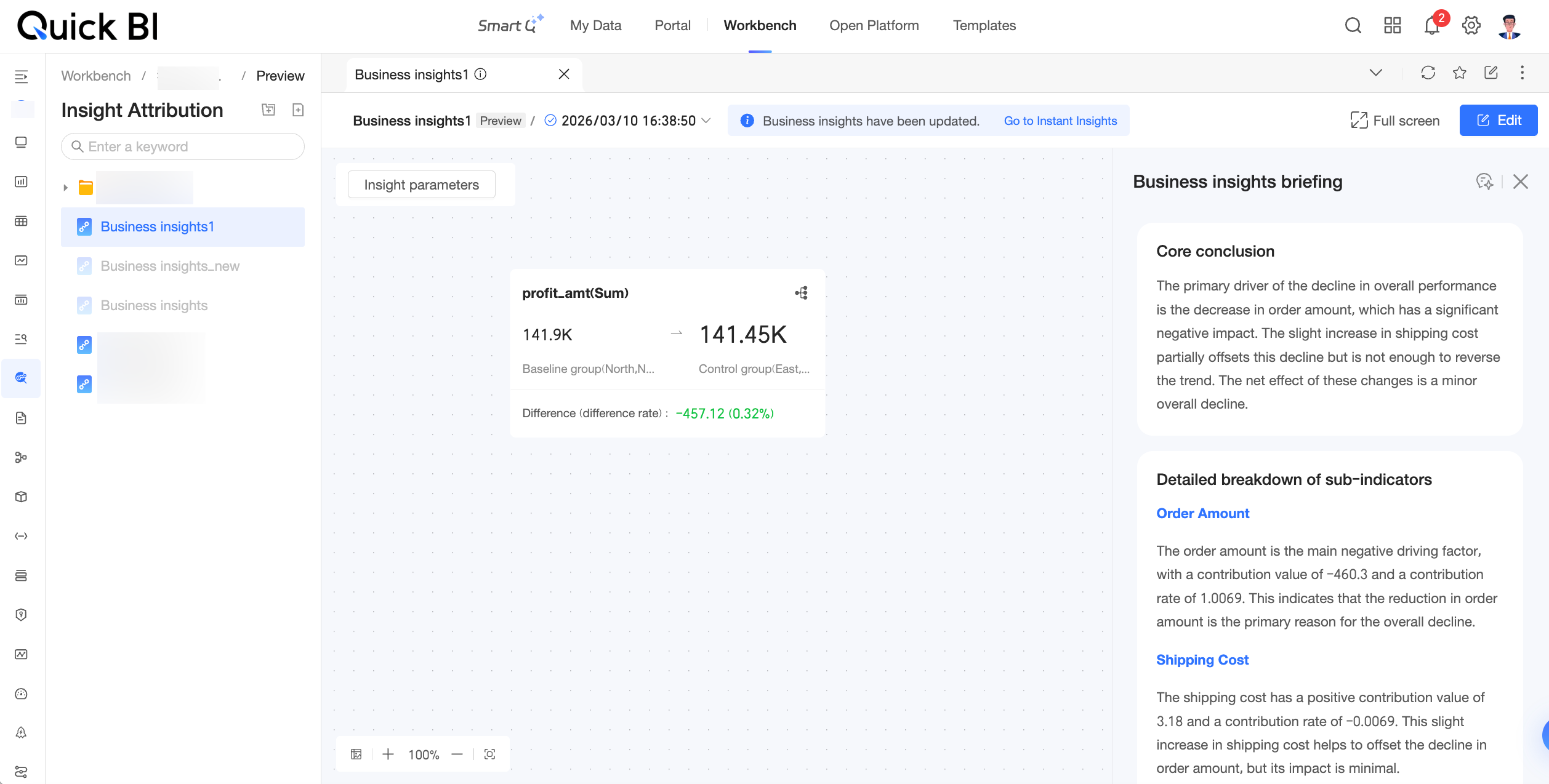1549x784 pixels.
Task: Click the refresh icon in the tab bar
Action: click(1428, 73)
